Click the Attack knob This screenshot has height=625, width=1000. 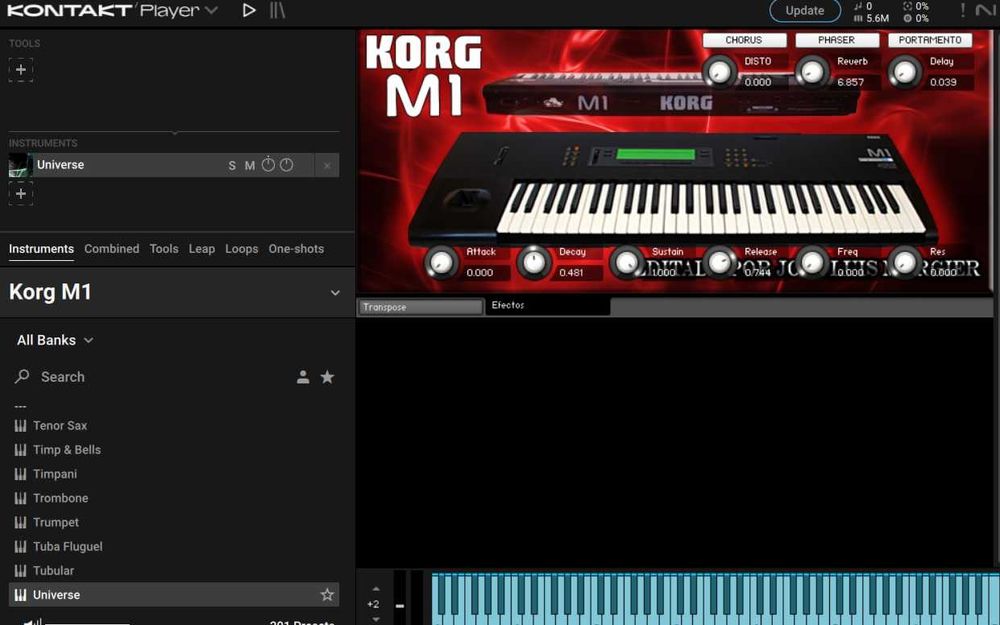point(441,262)
